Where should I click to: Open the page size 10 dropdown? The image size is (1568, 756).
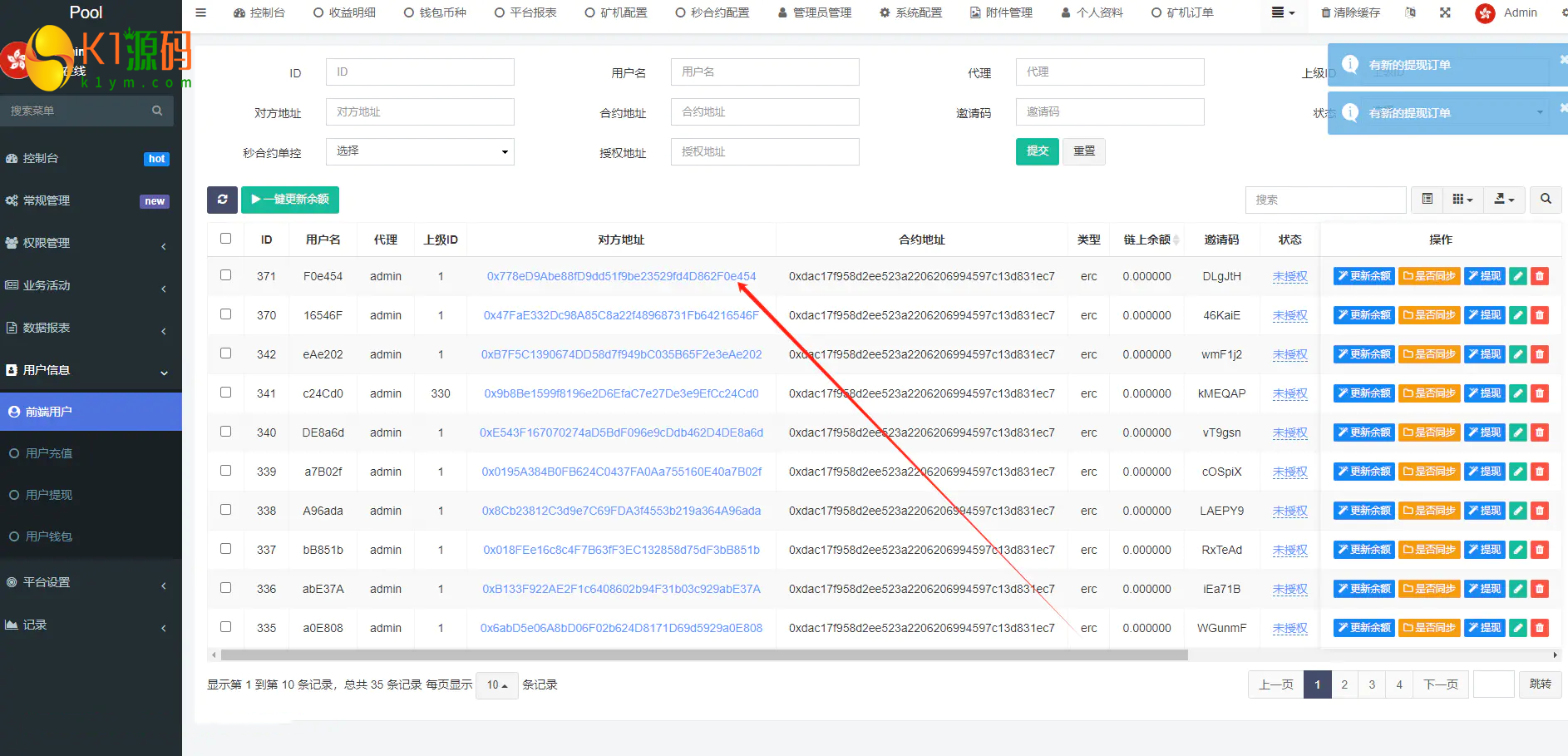496,685
